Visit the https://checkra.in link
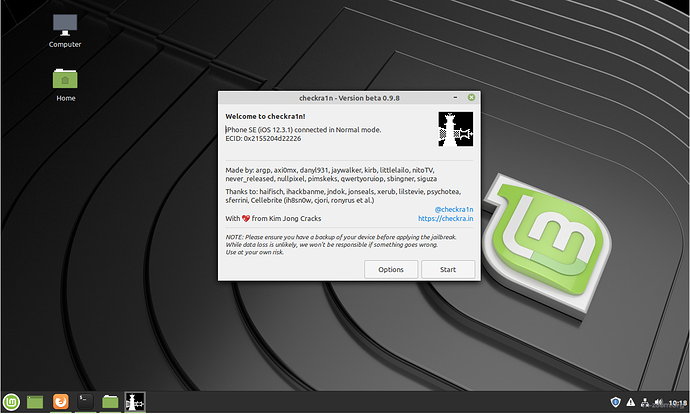 [445, 219]
